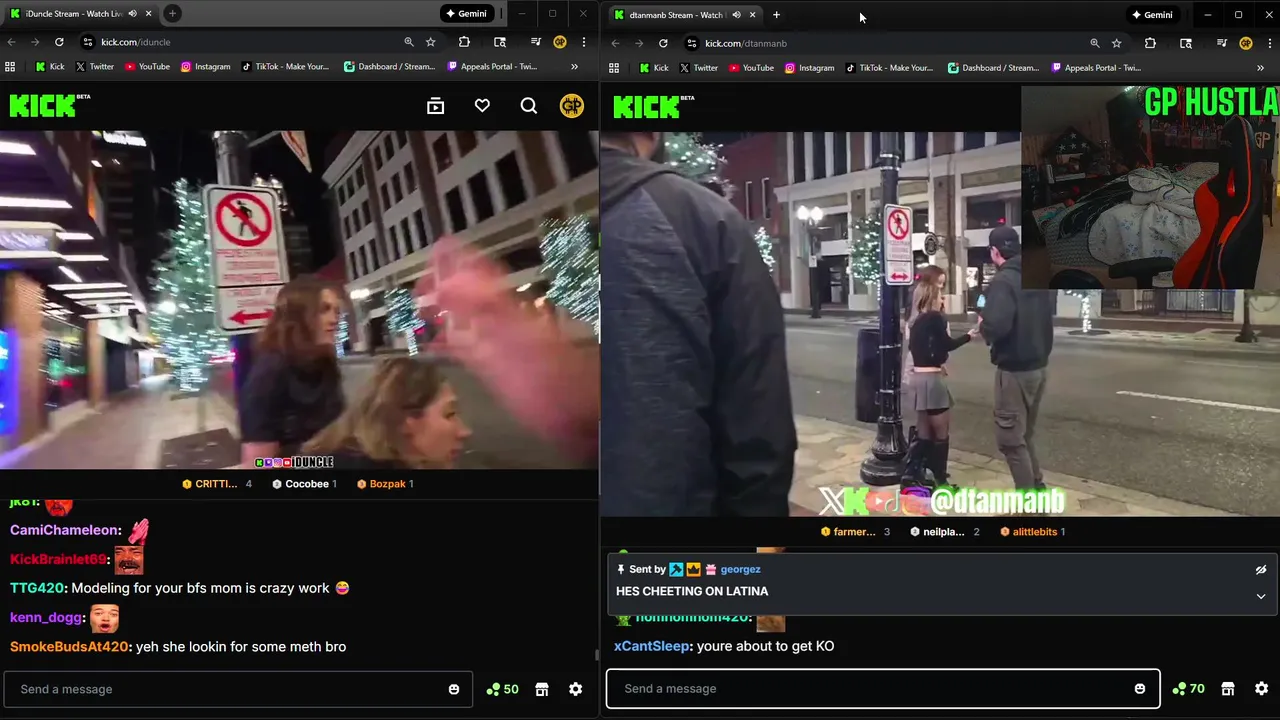Click the heart following icon in Kick header
Image resolution: width=1280 pixels, height=720 pixels.
point(482,106)
